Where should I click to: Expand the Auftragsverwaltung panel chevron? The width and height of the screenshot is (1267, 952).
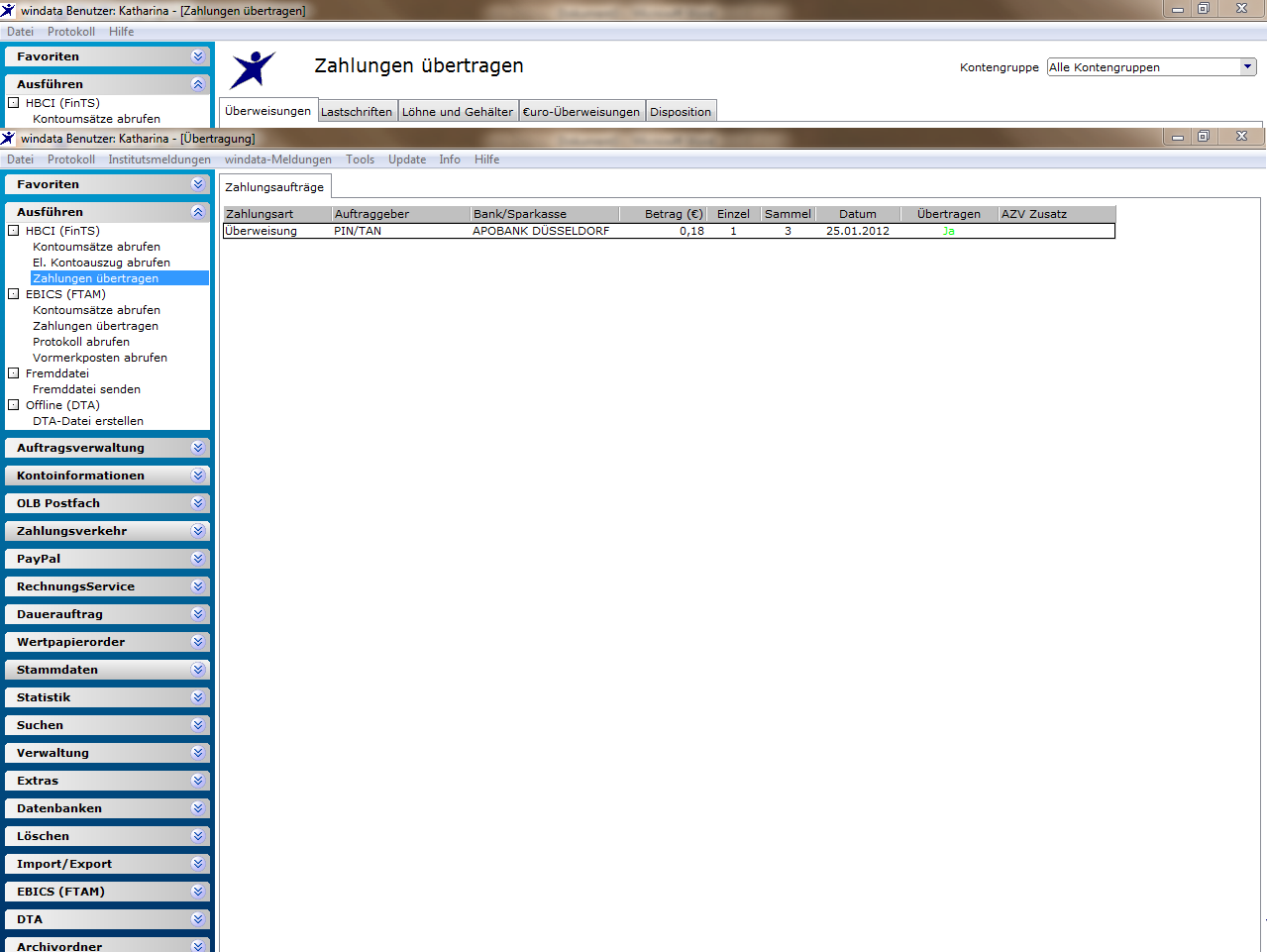coord(198,448)
